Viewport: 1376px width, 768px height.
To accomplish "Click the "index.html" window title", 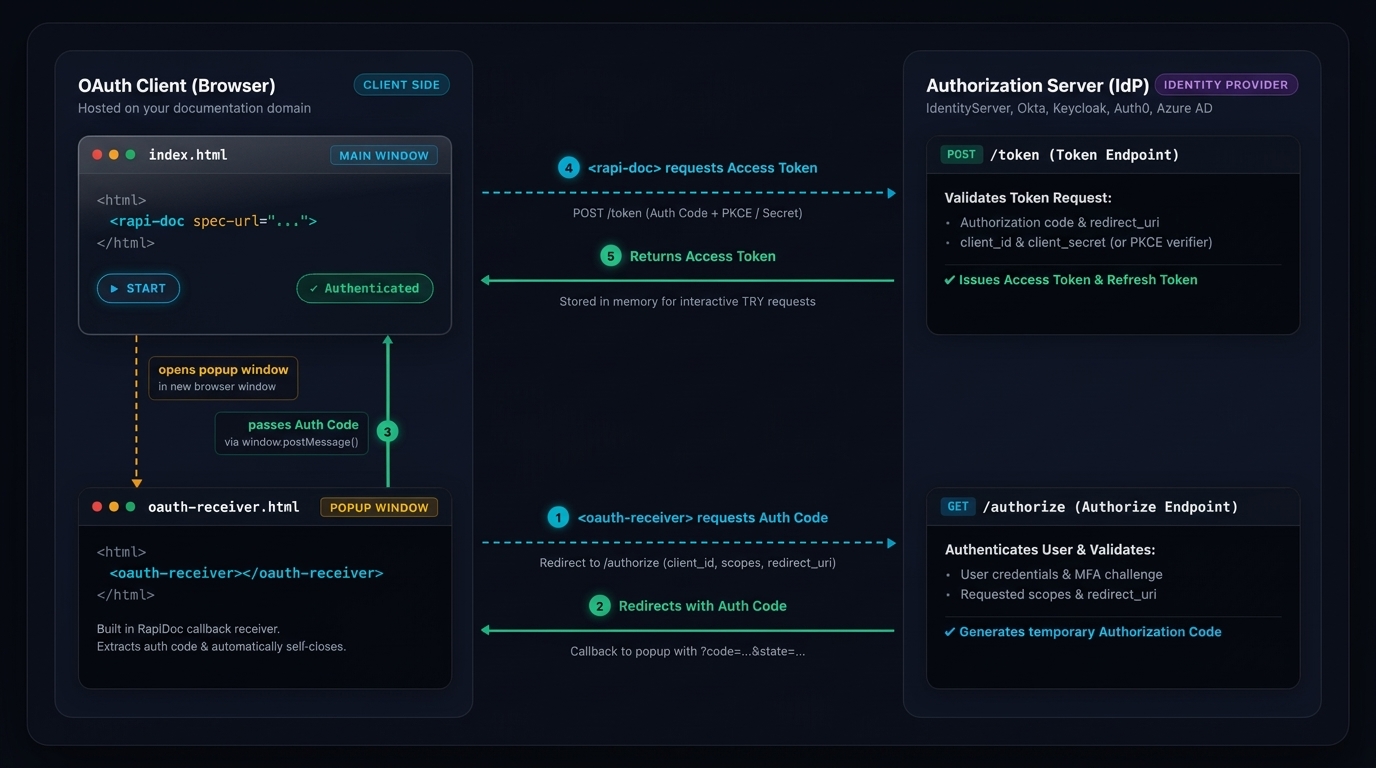I will tap(188, 155).
